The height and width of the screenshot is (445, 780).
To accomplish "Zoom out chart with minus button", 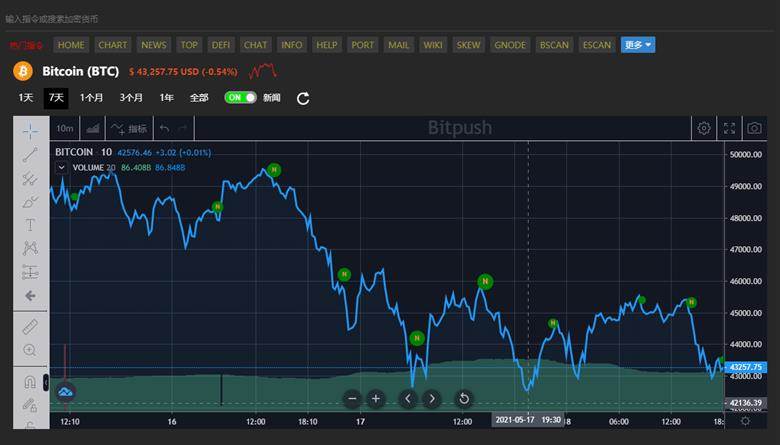I will coord(352,398).
